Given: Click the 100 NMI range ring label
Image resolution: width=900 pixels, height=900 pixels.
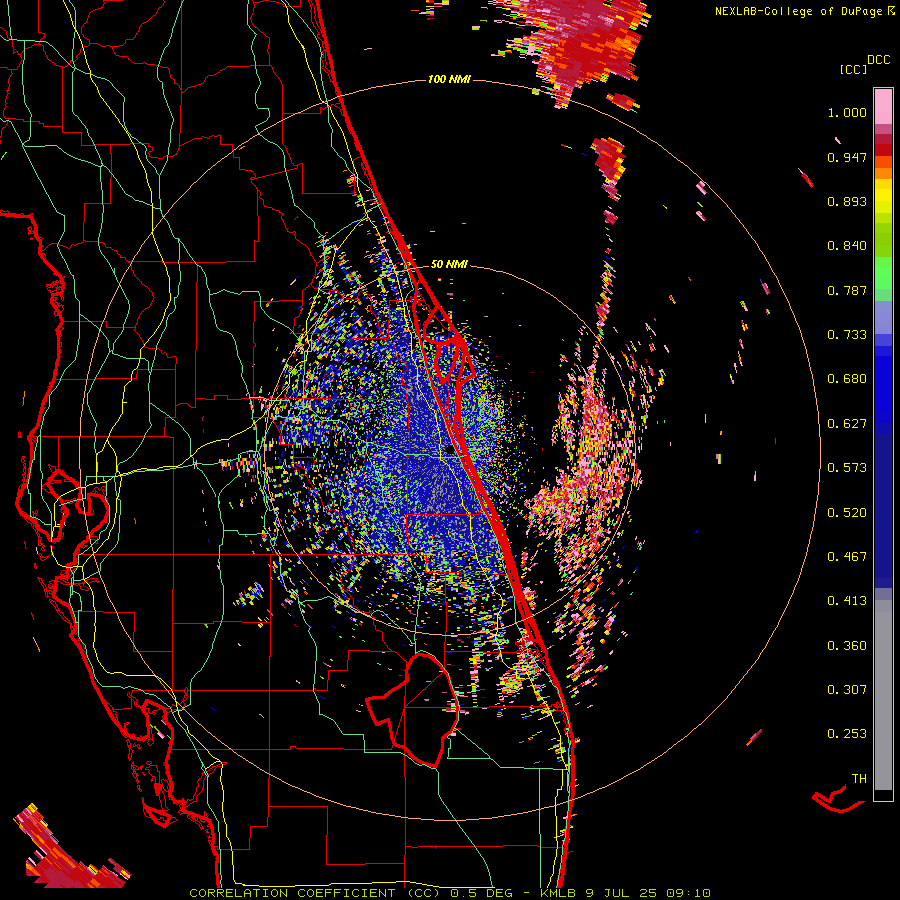Looking at the screenshot, I should pyautogui.click(x=449, y=79).
